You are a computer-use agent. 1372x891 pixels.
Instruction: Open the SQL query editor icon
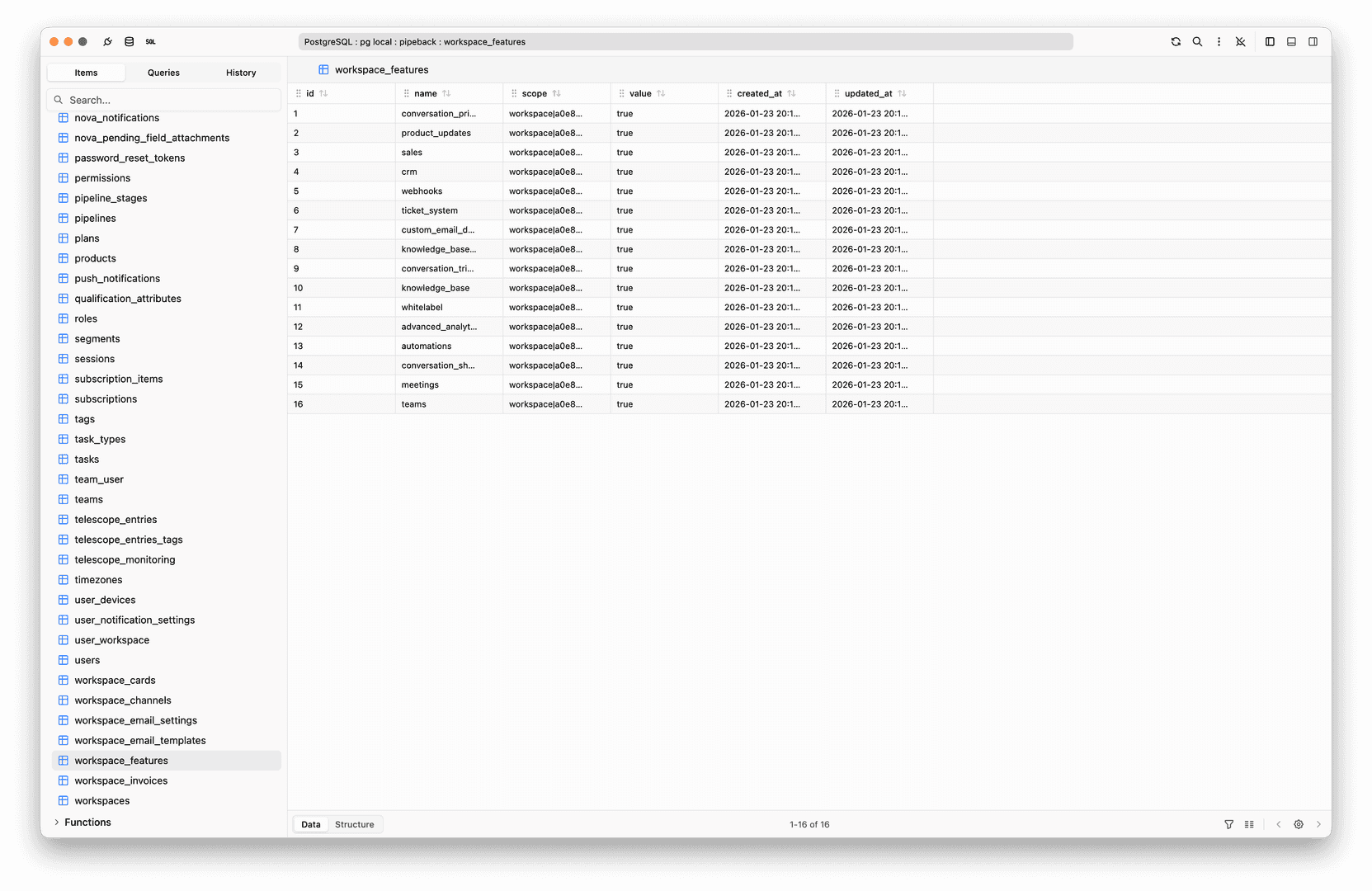pyautogui.click(x=150, y=42)
